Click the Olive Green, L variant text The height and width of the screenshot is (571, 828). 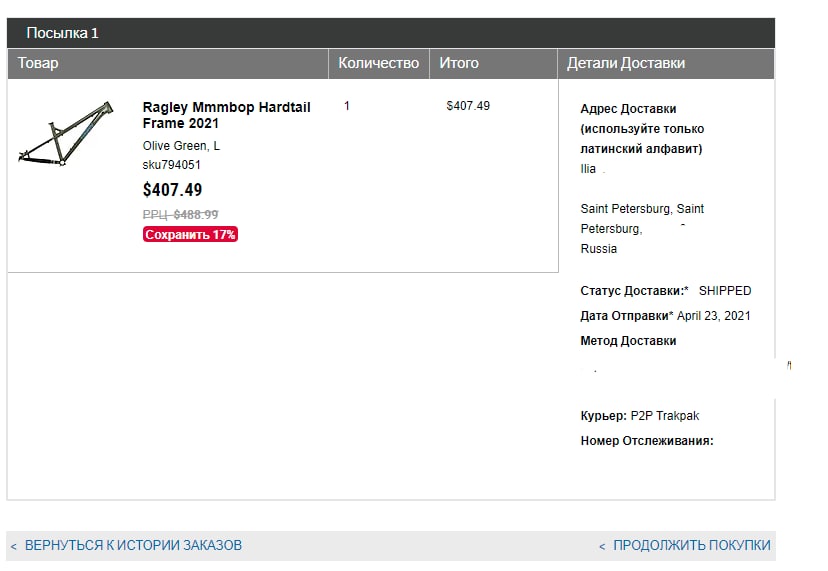pyautogui.click(x=181, y=146)
